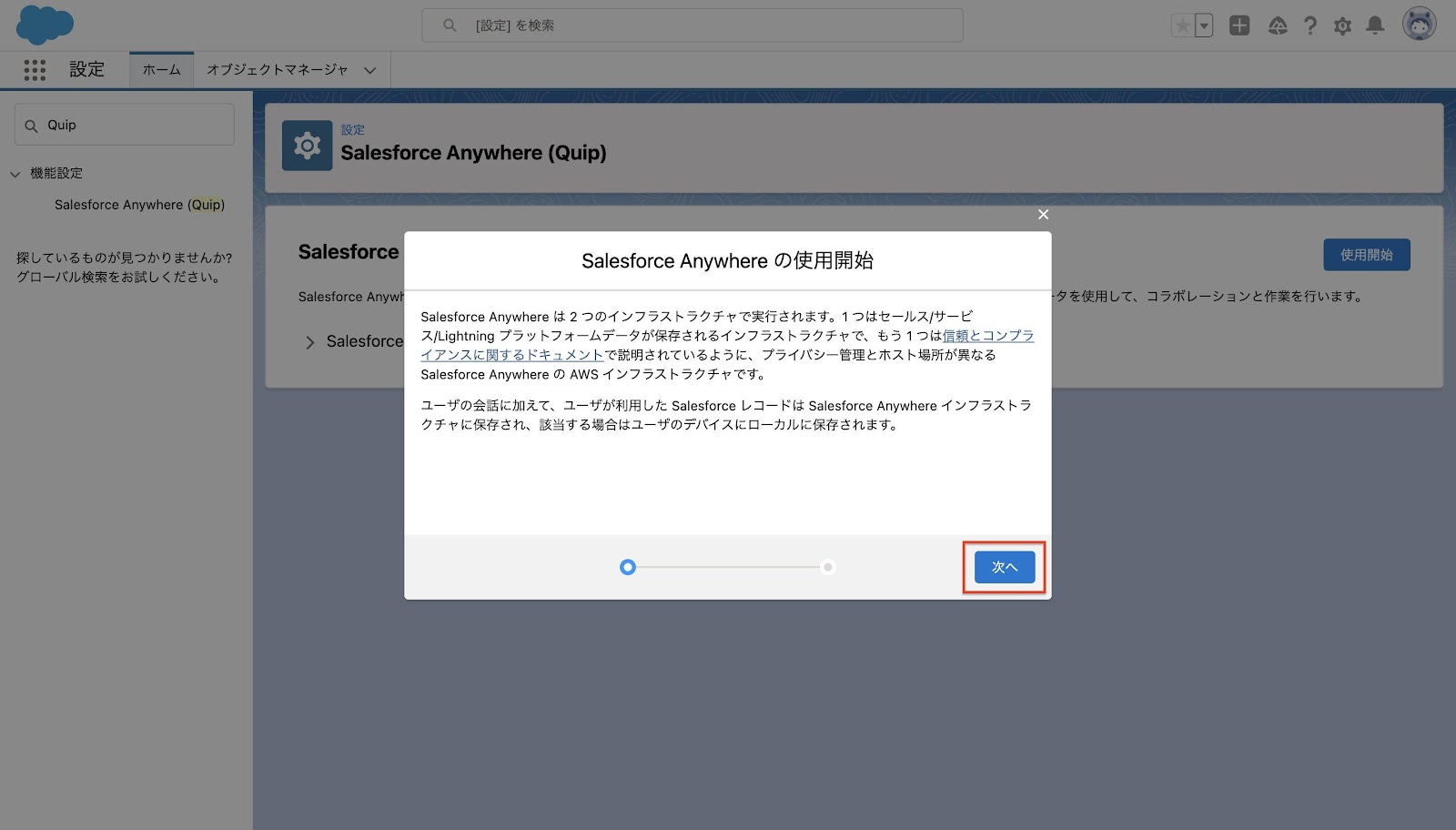
Task: Click the 使用開始 button
Action: (x=1366, y=255)
